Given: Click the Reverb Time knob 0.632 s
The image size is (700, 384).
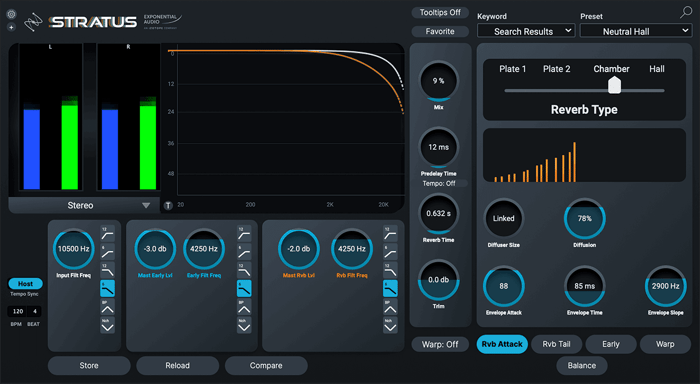Looking at the screenshot, I should coord(438,213).
